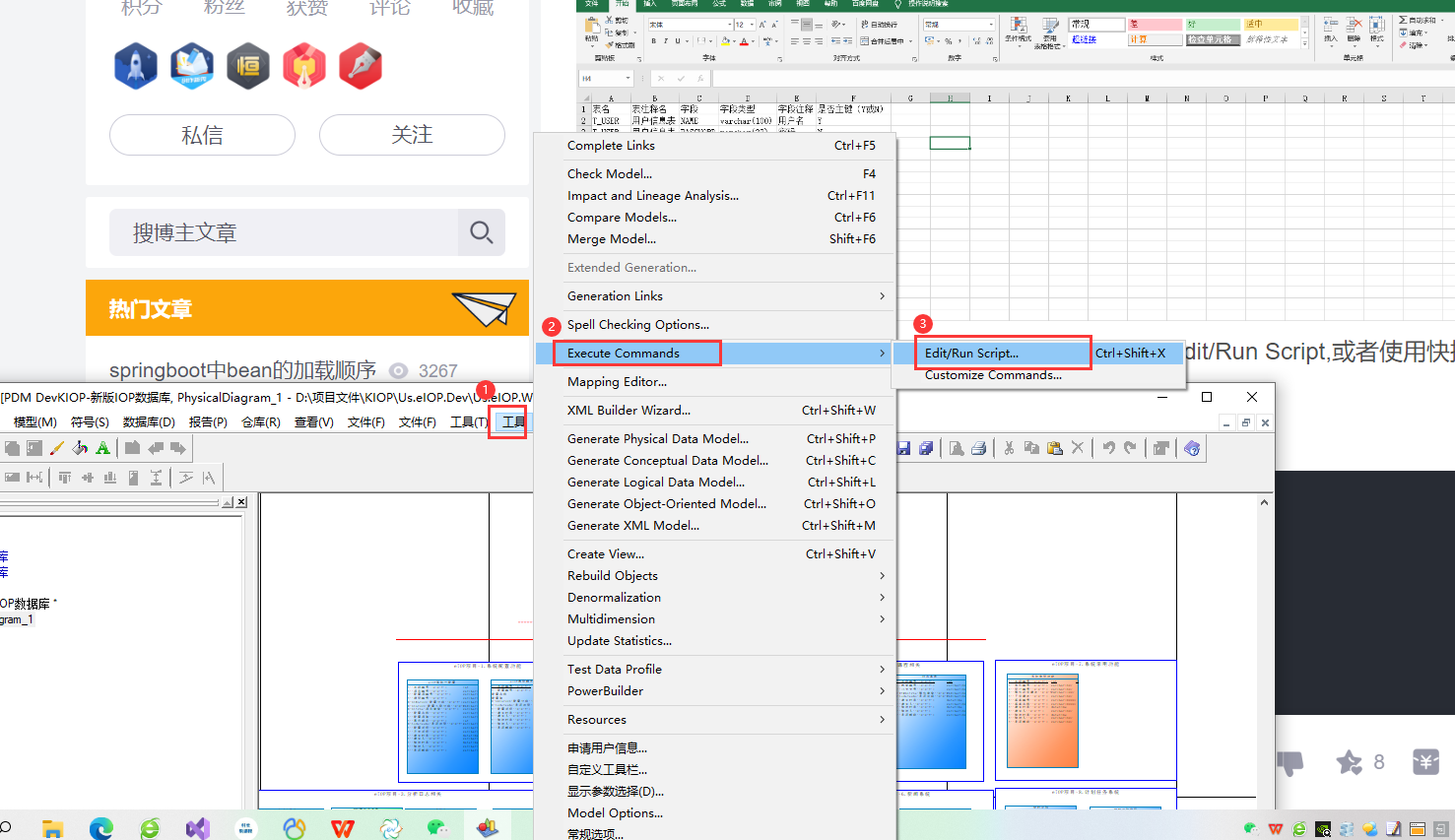Select Complete Links menu entry
This screenshot has height=840, width=1455.
(611, 145)
